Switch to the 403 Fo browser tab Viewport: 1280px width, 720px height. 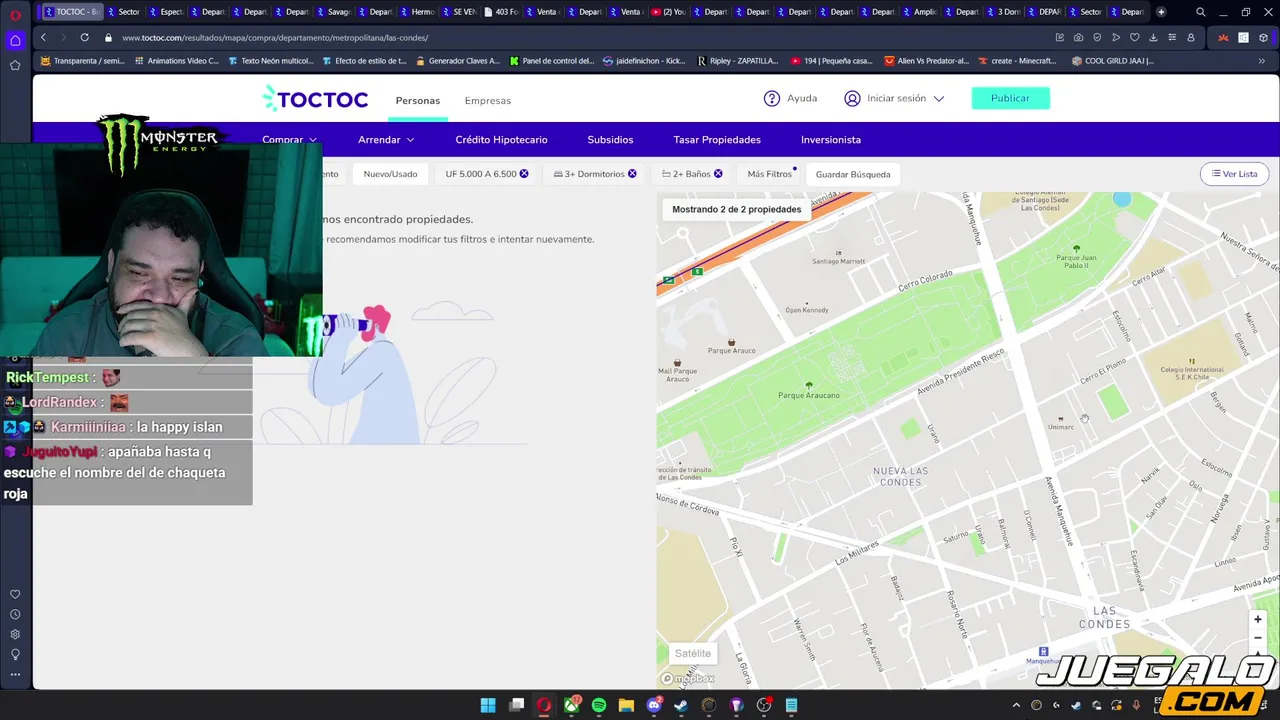(501, 12)
